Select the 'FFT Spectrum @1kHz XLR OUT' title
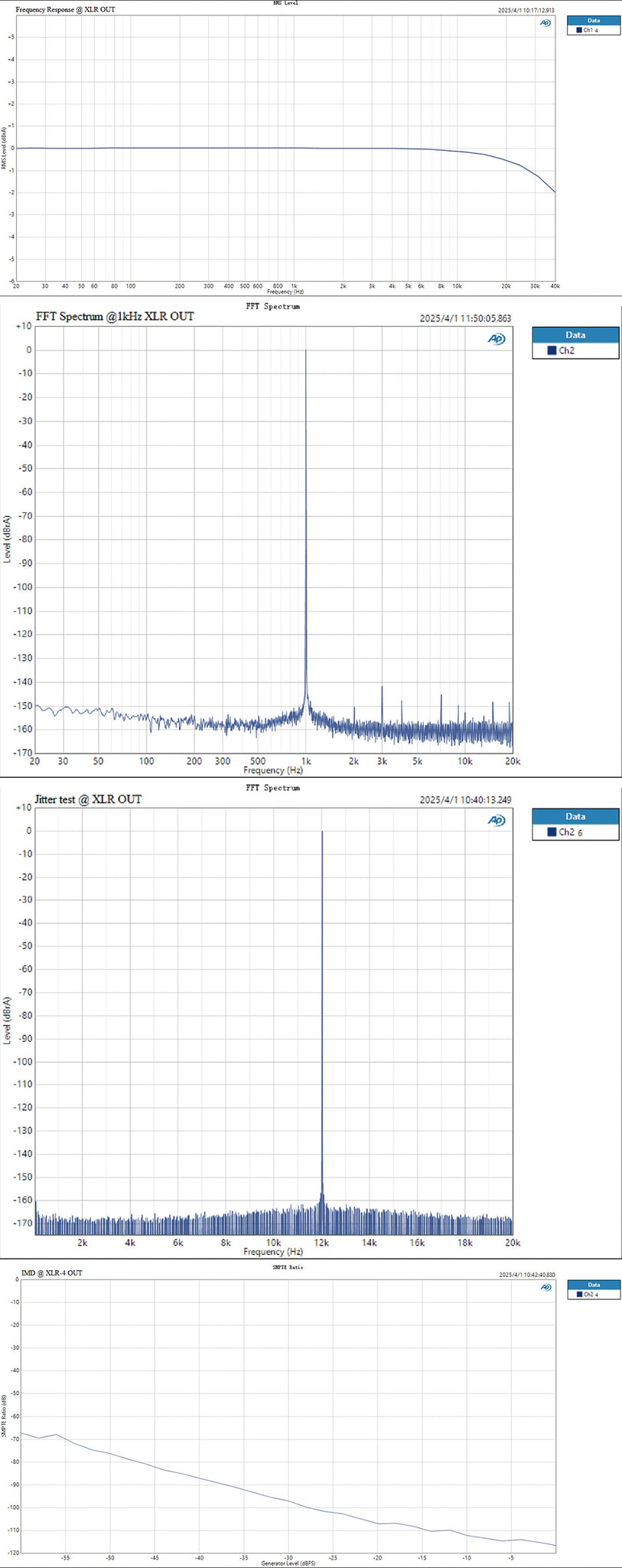This screenshot has height=1568, width=622. [115, 316]
